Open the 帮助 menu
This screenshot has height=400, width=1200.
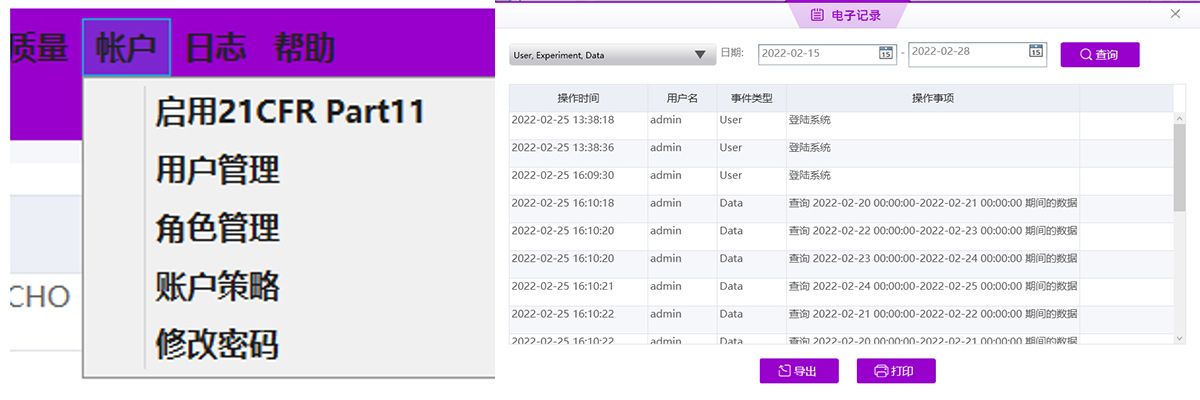(304, 48)
